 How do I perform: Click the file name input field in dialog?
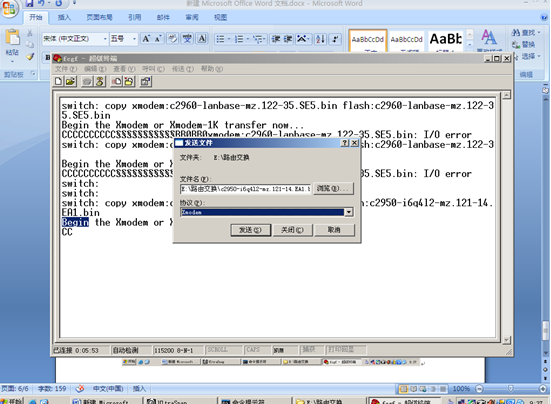245,189
